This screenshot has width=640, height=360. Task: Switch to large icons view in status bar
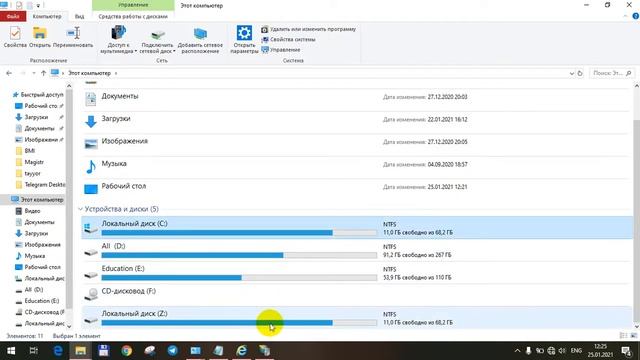tap(633, 336)
